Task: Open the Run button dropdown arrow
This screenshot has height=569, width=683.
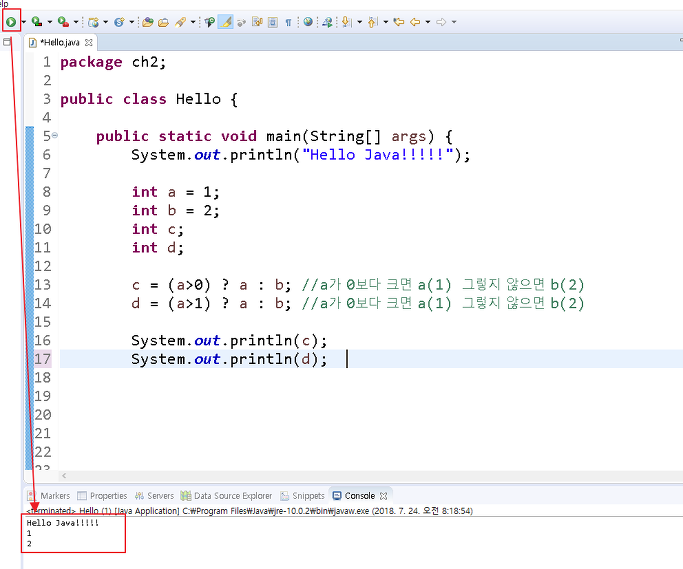Action: tap(24, 21)
